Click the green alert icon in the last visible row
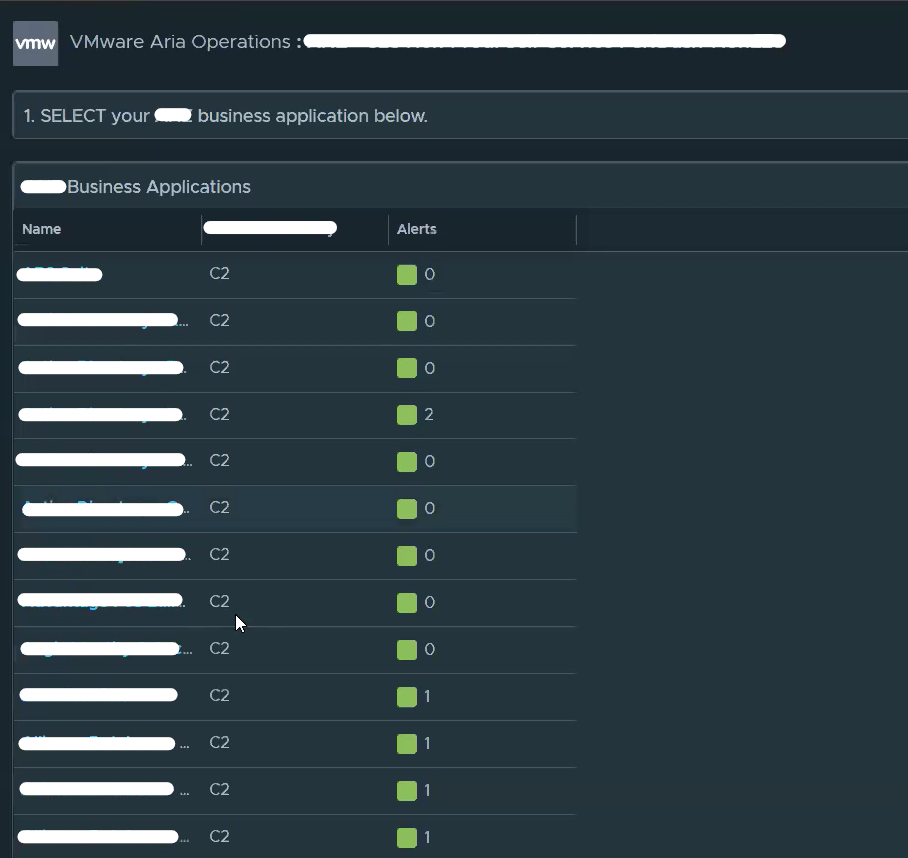 click(406, 837)
